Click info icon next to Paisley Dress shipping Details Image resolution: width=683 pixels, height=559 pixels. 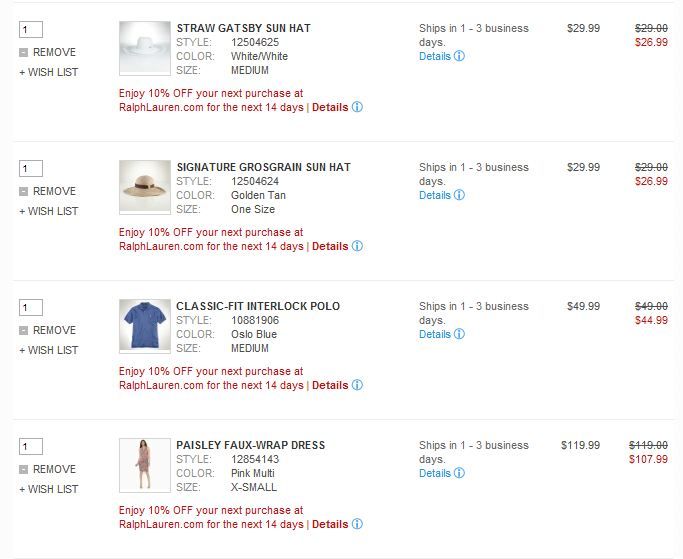[459, 473]
